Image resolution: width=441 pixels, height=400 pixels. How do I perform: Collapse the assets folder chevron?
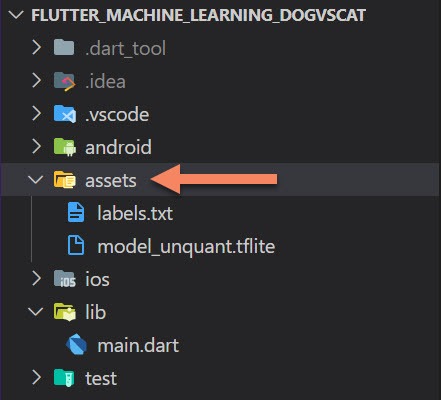click(x=36, y=180)
